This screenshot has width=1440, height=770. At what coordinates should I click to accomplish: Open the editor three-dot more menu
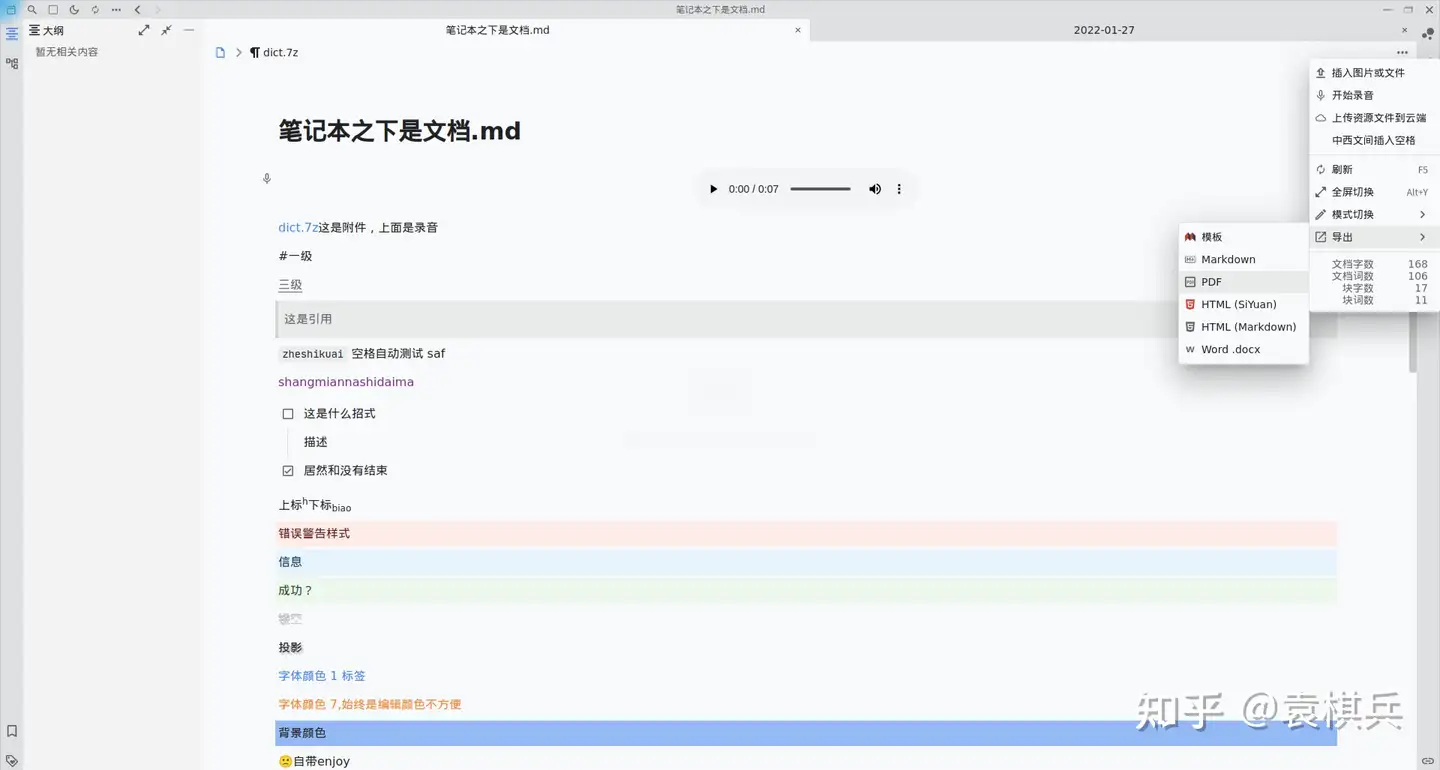1402,53
